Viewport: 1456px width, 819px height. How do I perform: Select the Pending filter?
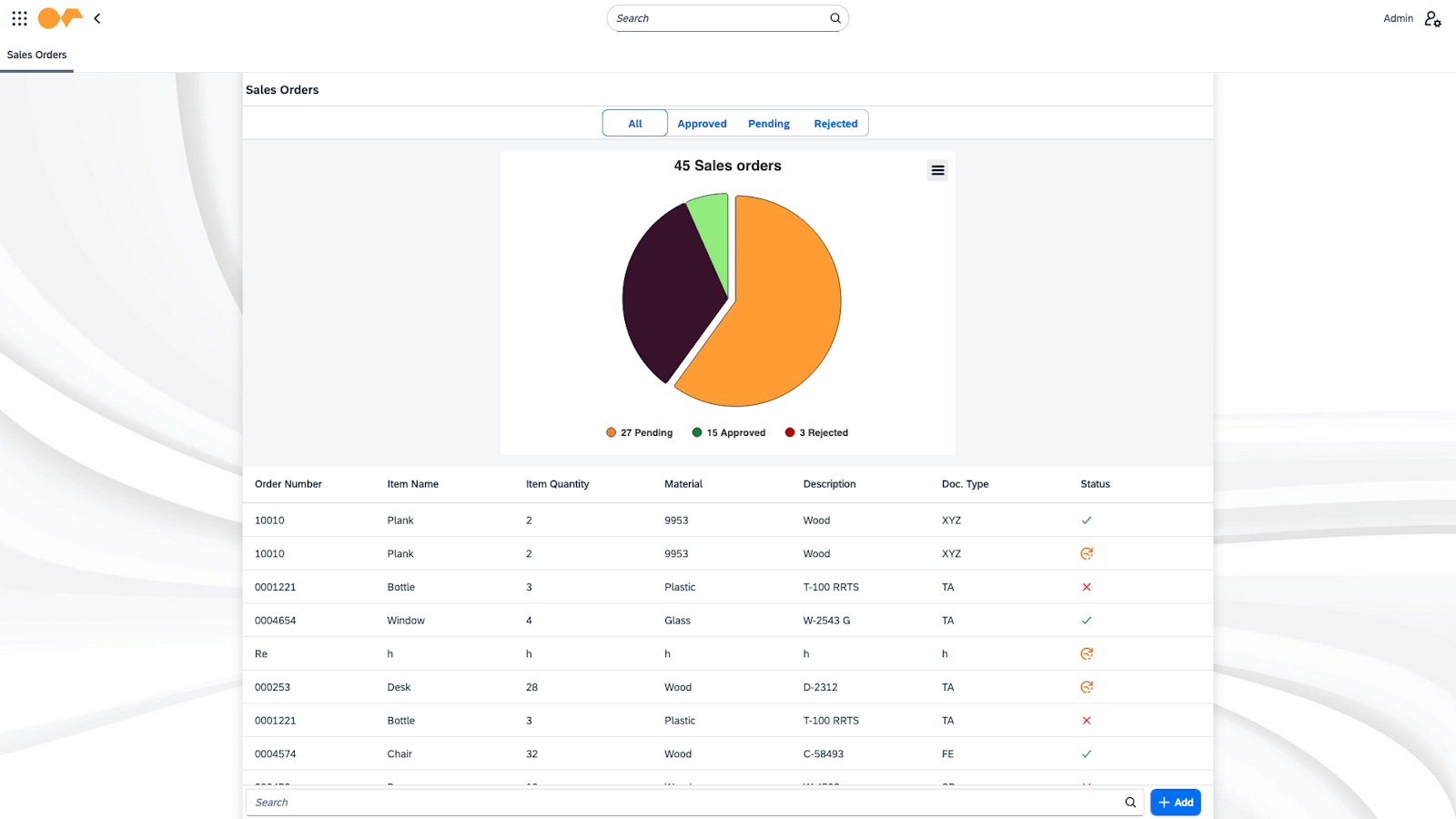(768, 123)
